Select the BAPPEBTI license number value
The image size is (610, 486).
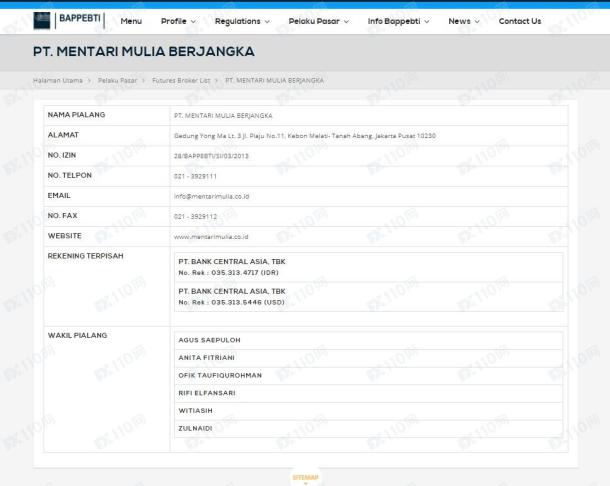tap(211, 156)
